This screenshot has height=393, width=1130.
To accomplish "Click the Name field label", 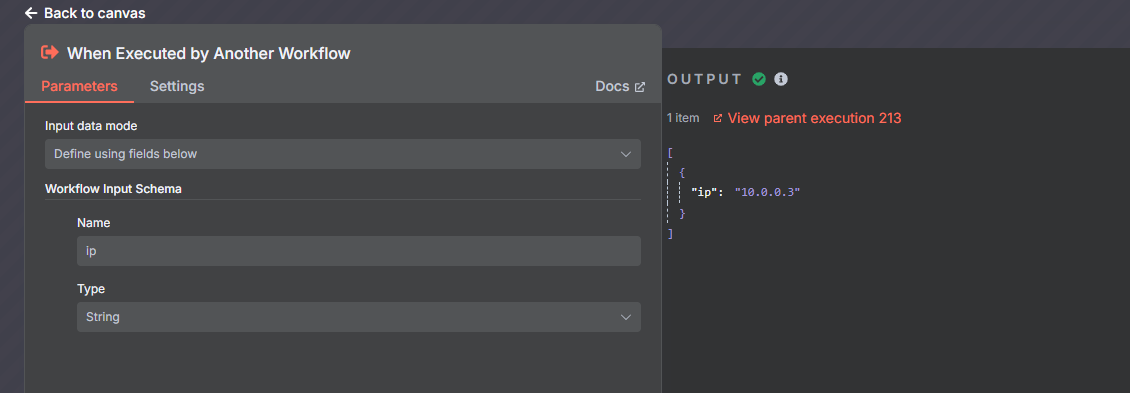I will (x=94, y=224).
